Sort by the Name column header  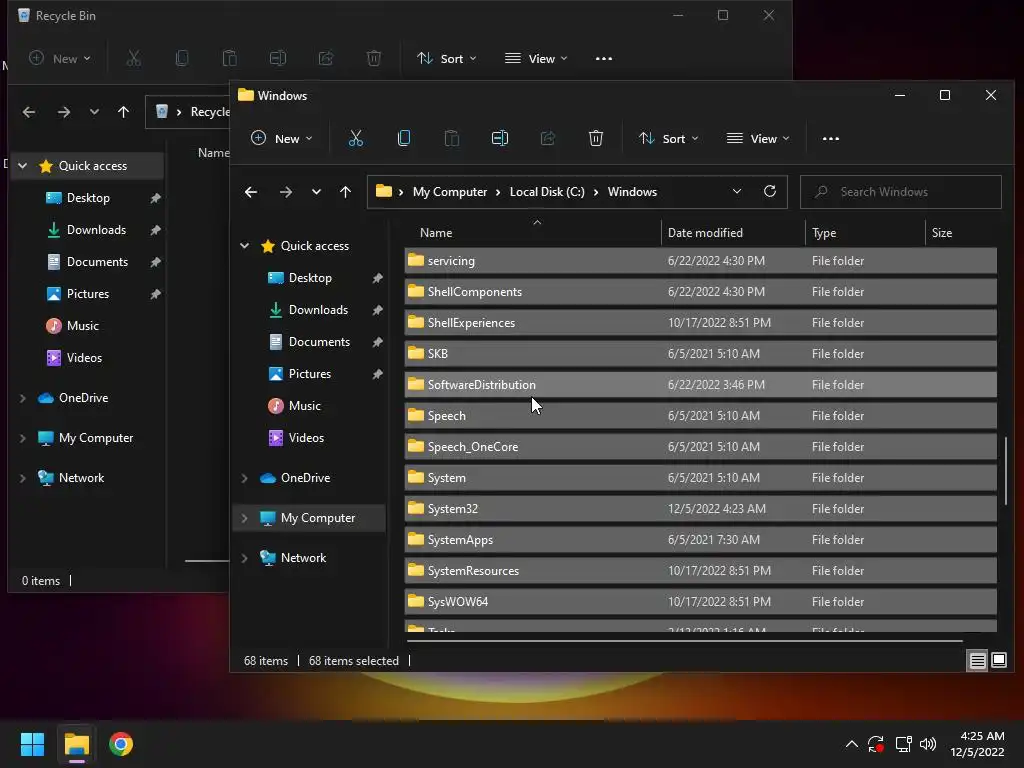pos(533,232)
